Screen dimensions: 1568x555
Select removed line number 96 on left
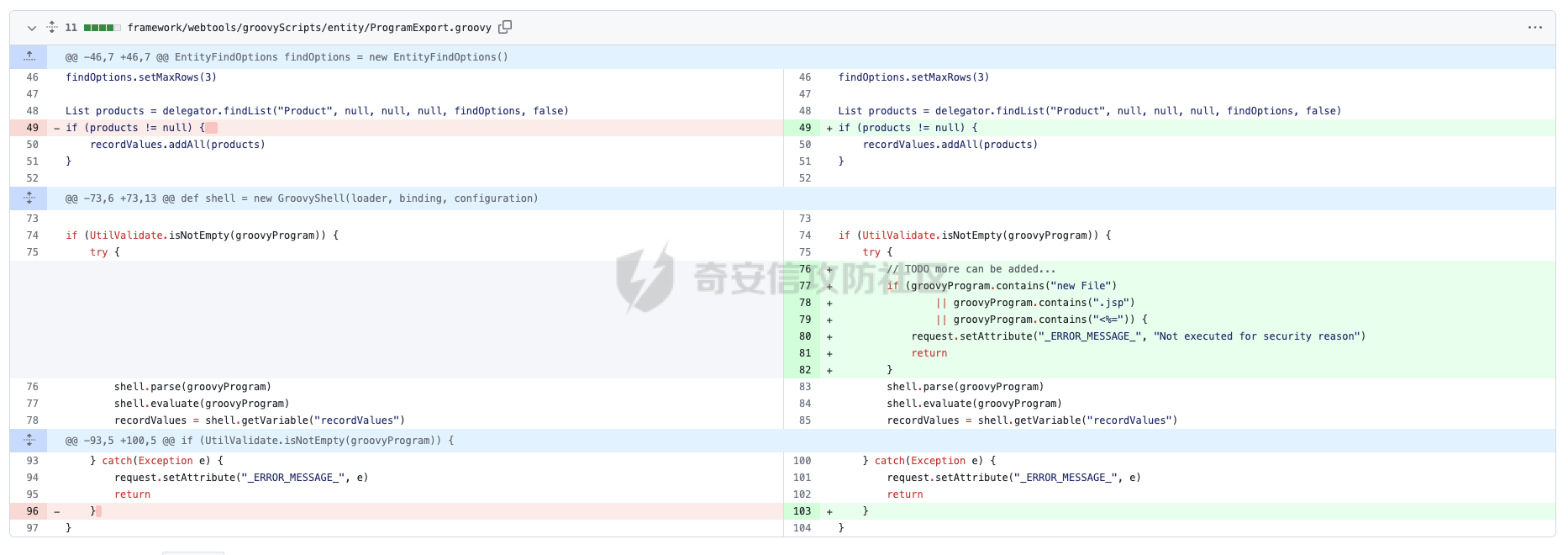pyautogui.click(x=33, y=511)
